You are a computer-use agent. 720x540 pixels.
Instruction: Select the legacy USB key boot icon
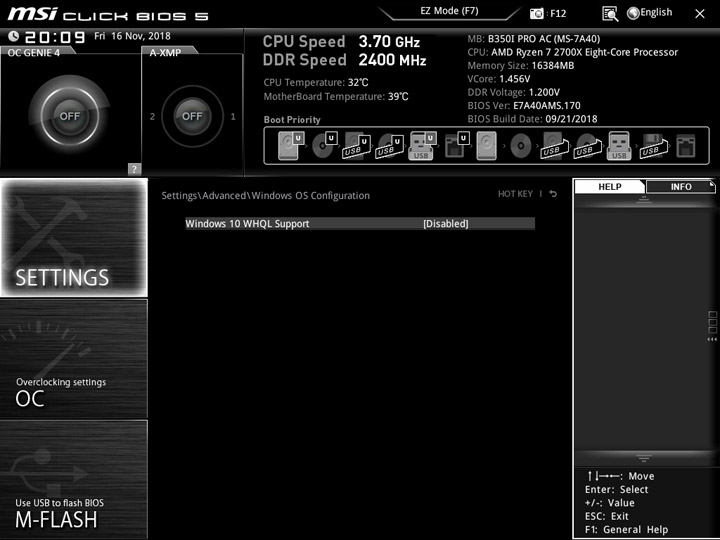pos(619,146)
